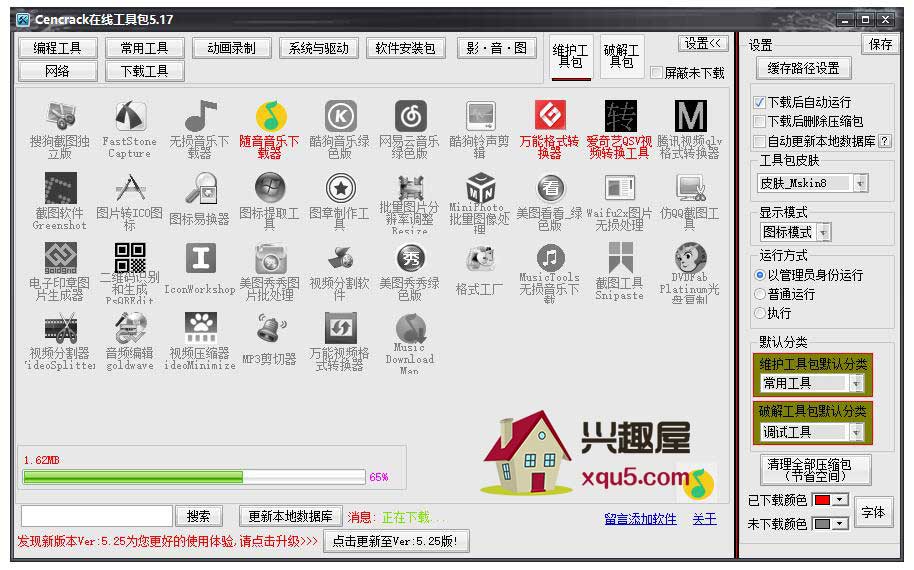914x570 pixels.
Task: Enable 自动更新本地数据库 checkbox
Action: click(759, 142)
